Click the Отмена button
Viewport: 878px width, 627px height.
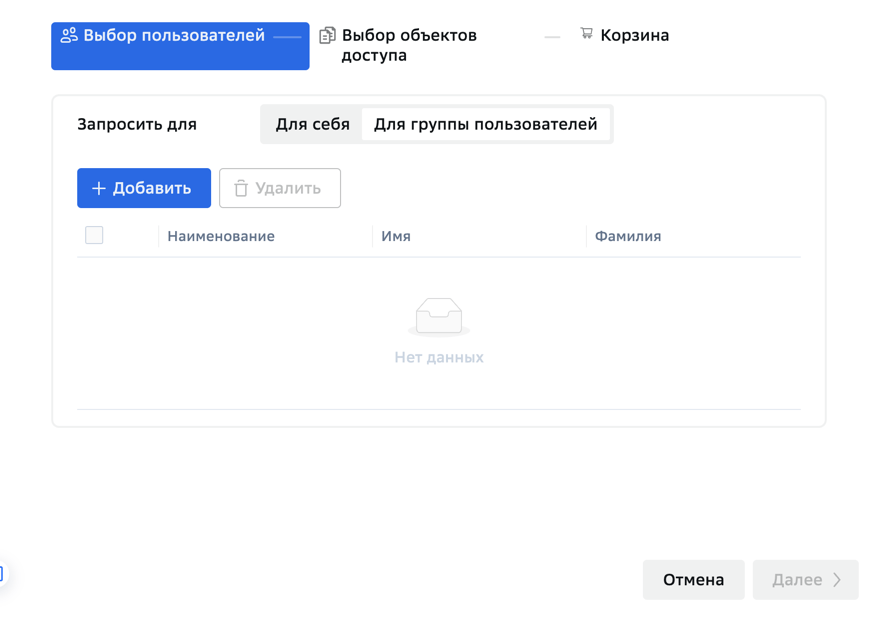click(x=694, y=580)
